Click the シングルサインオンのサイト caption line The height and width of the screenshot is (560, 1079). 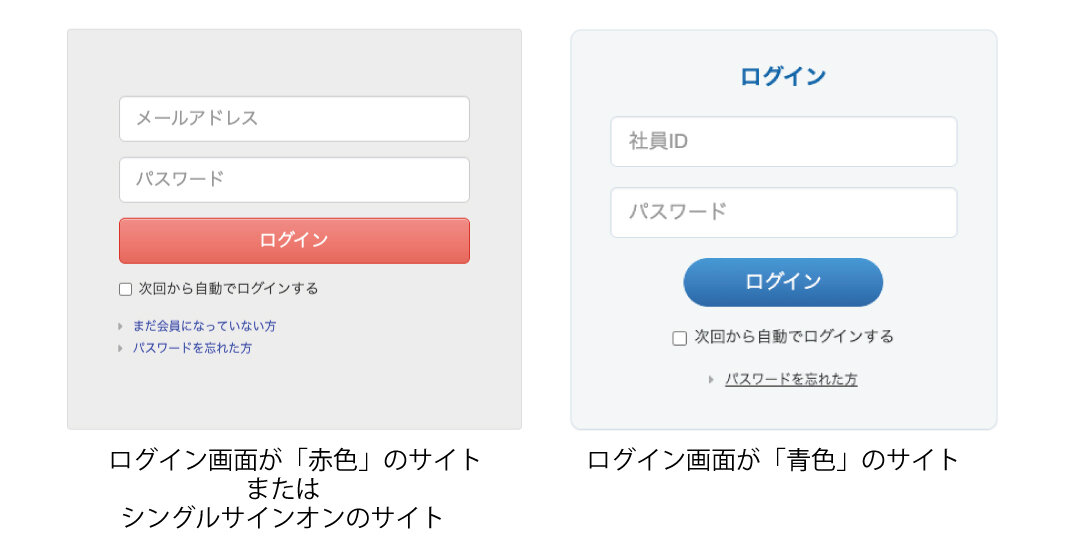282,517
